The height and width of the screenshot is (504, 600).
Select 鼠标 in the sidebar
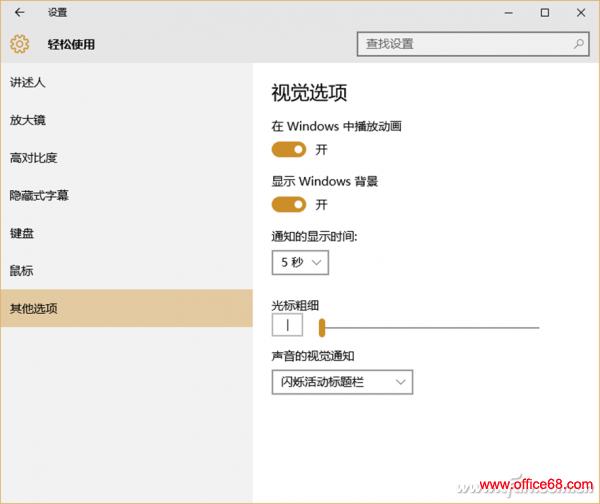[126, 271]
